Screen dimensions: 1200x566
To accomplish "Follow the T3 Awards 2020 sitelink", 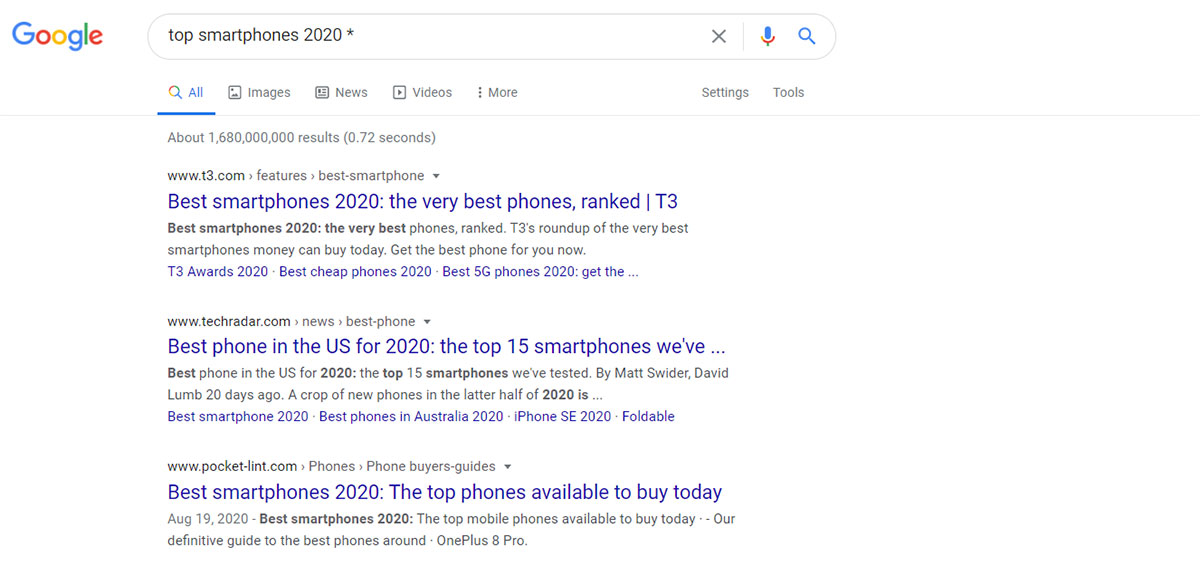I will (218, 271).
